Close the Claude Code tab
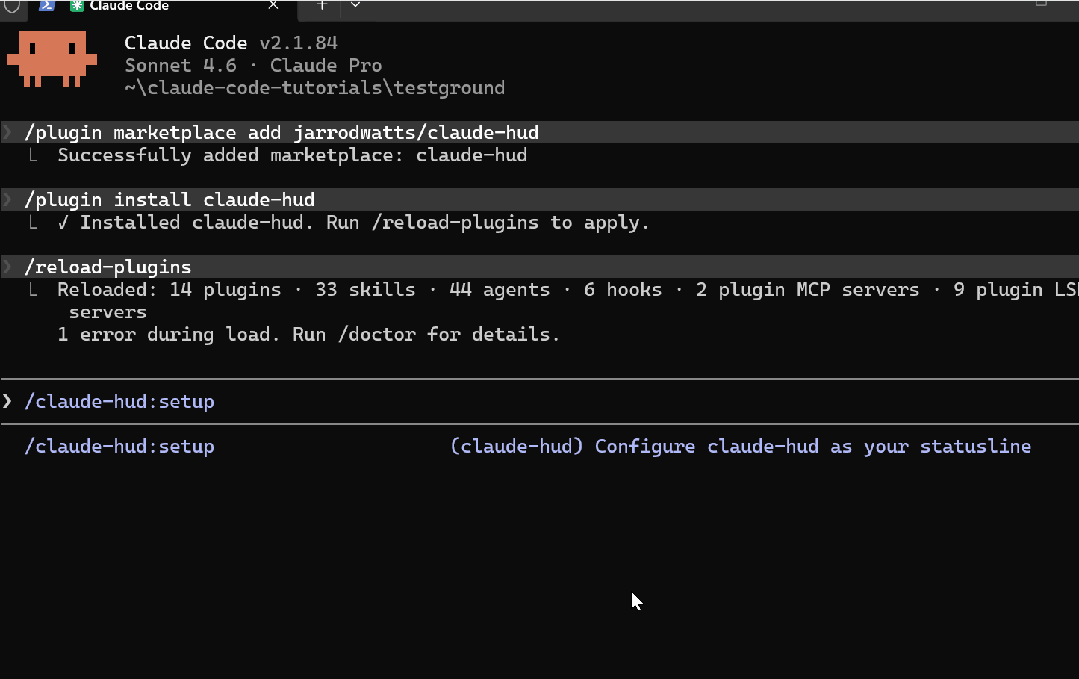The height and width of the screenshot is (679, 1079). (273, 5)
